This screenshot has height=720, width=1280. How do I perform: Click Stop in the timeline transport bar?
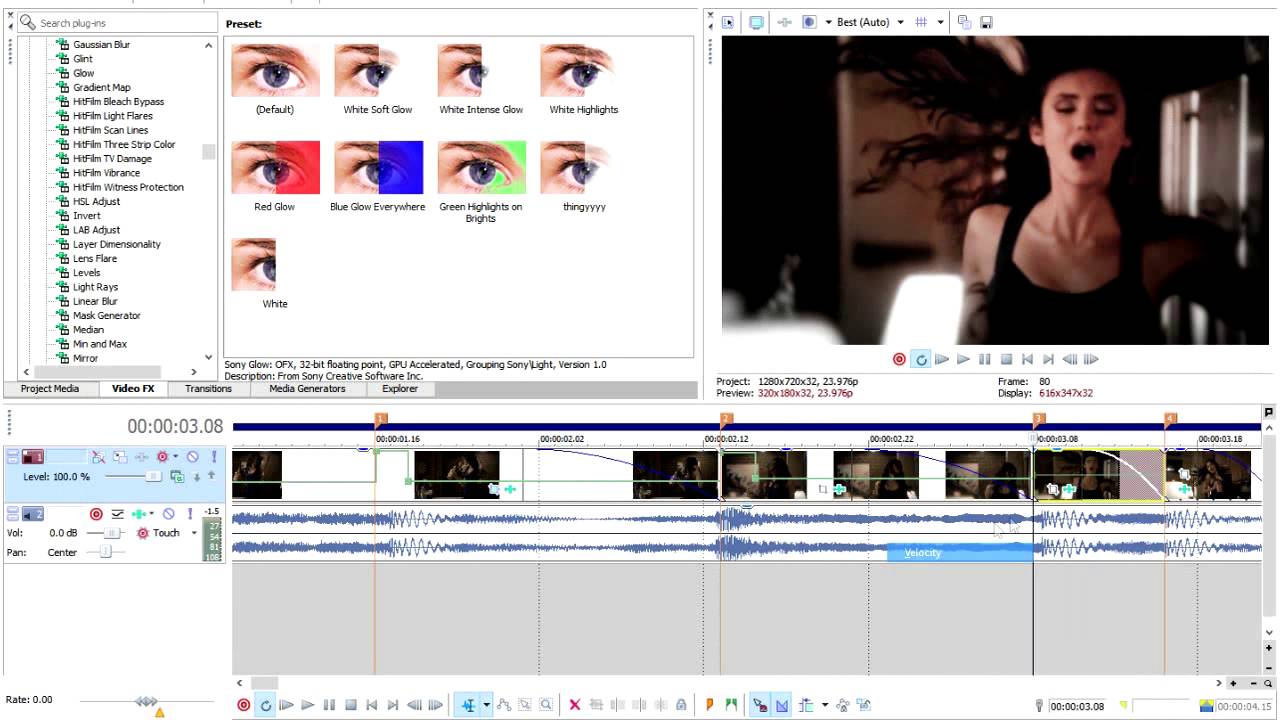(x=351, y=705)
